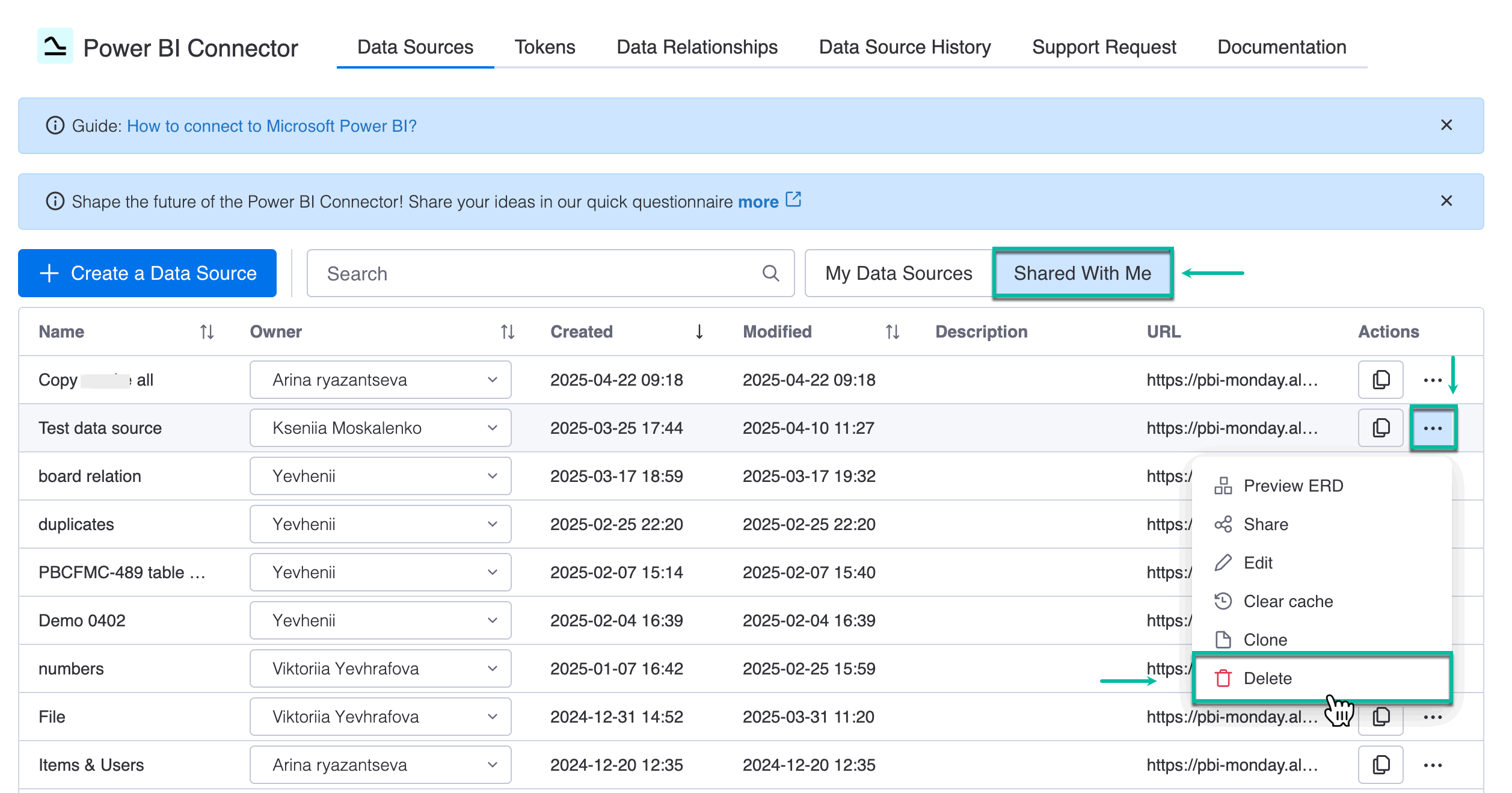
Task: Dismiss the questionnaire banner
Action: (1446, 202)
